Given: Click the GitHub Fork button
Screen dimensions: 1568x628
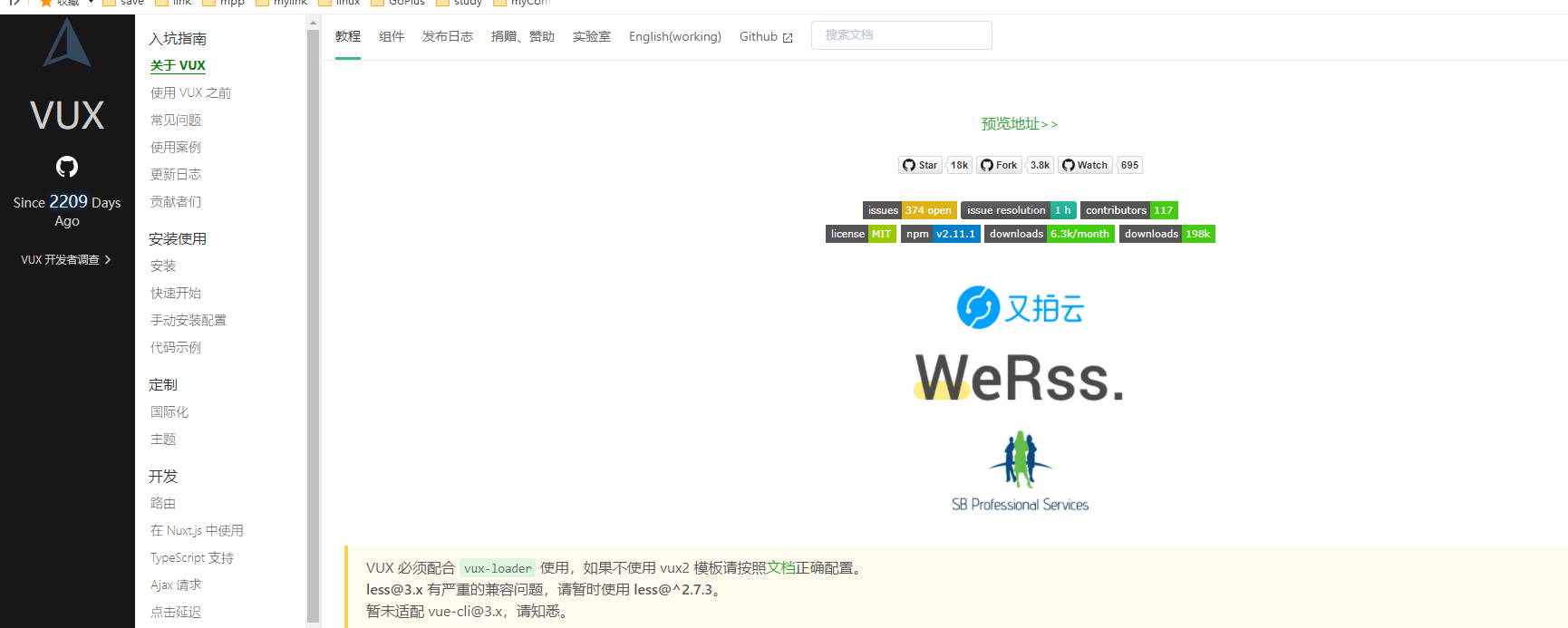Looking at the screenshot, I should 999,165.
